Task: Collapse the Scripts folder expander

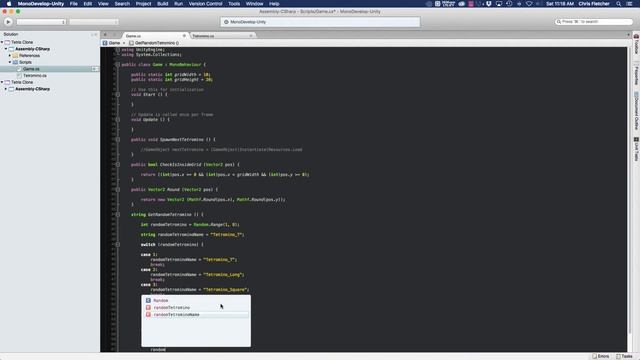Action: [10, 62]
